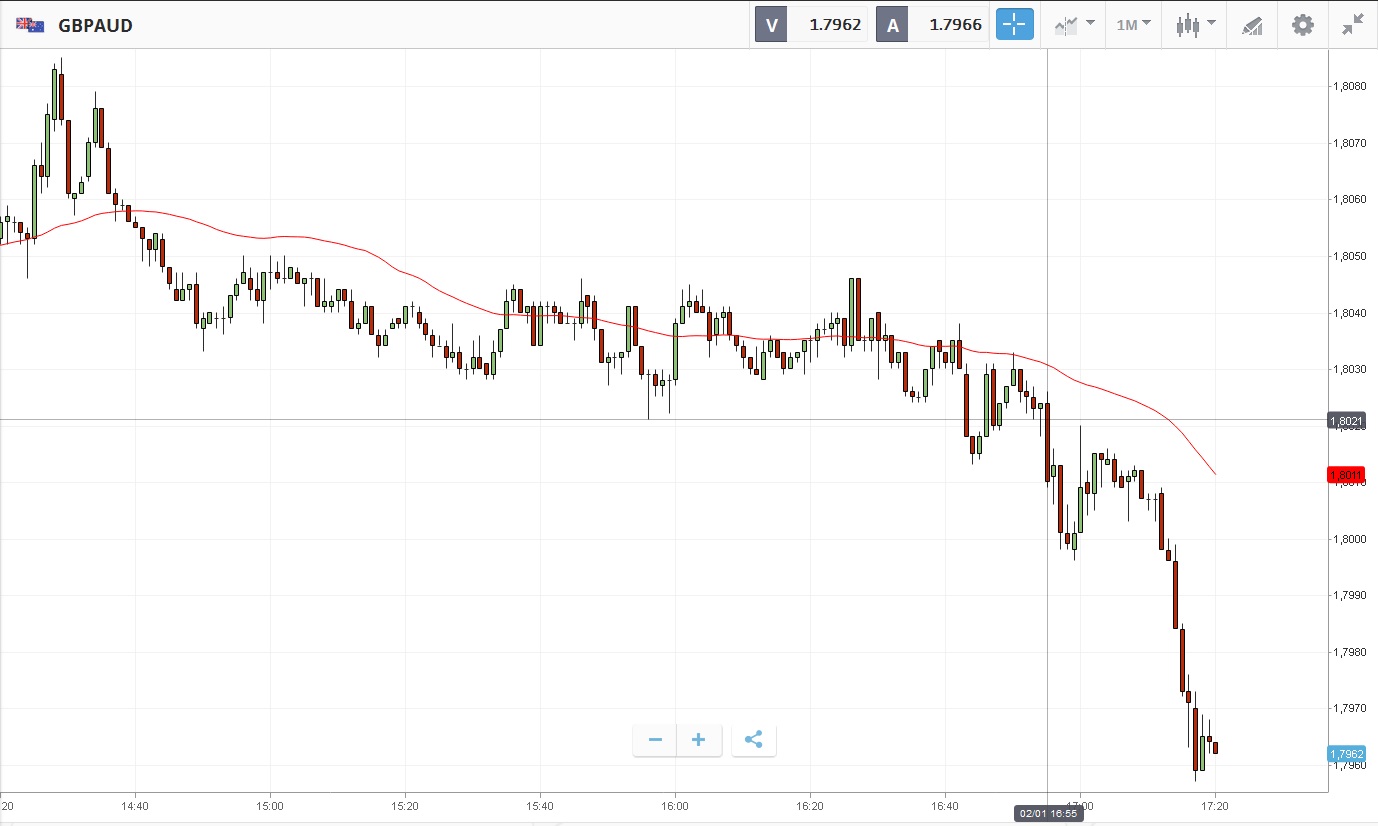Screen dimensions: 1378x826
Task: Click the blue current price 1,7962 label
Action: [1346, 754]
